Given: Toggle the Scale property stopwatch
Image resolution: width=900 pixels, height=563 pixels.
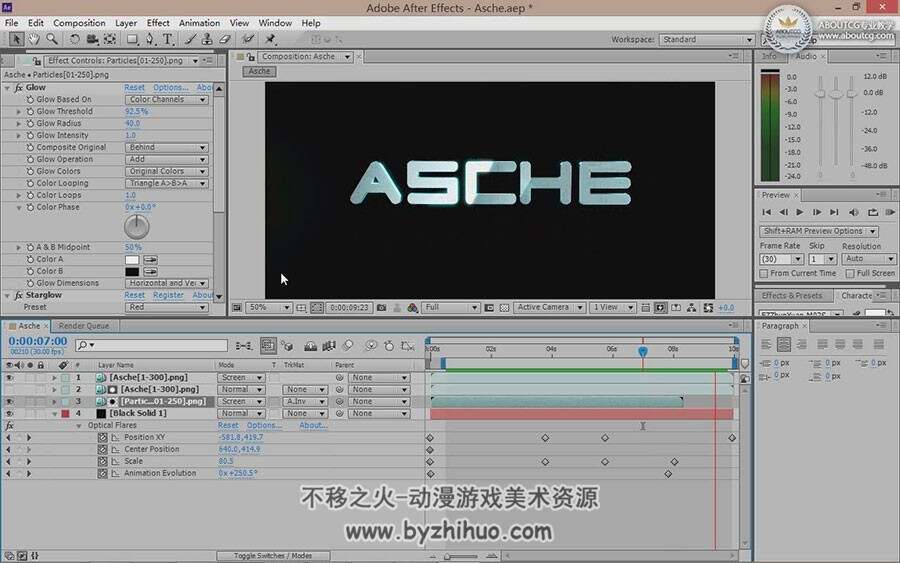Looking at the screenshot, I should [102, 461].
